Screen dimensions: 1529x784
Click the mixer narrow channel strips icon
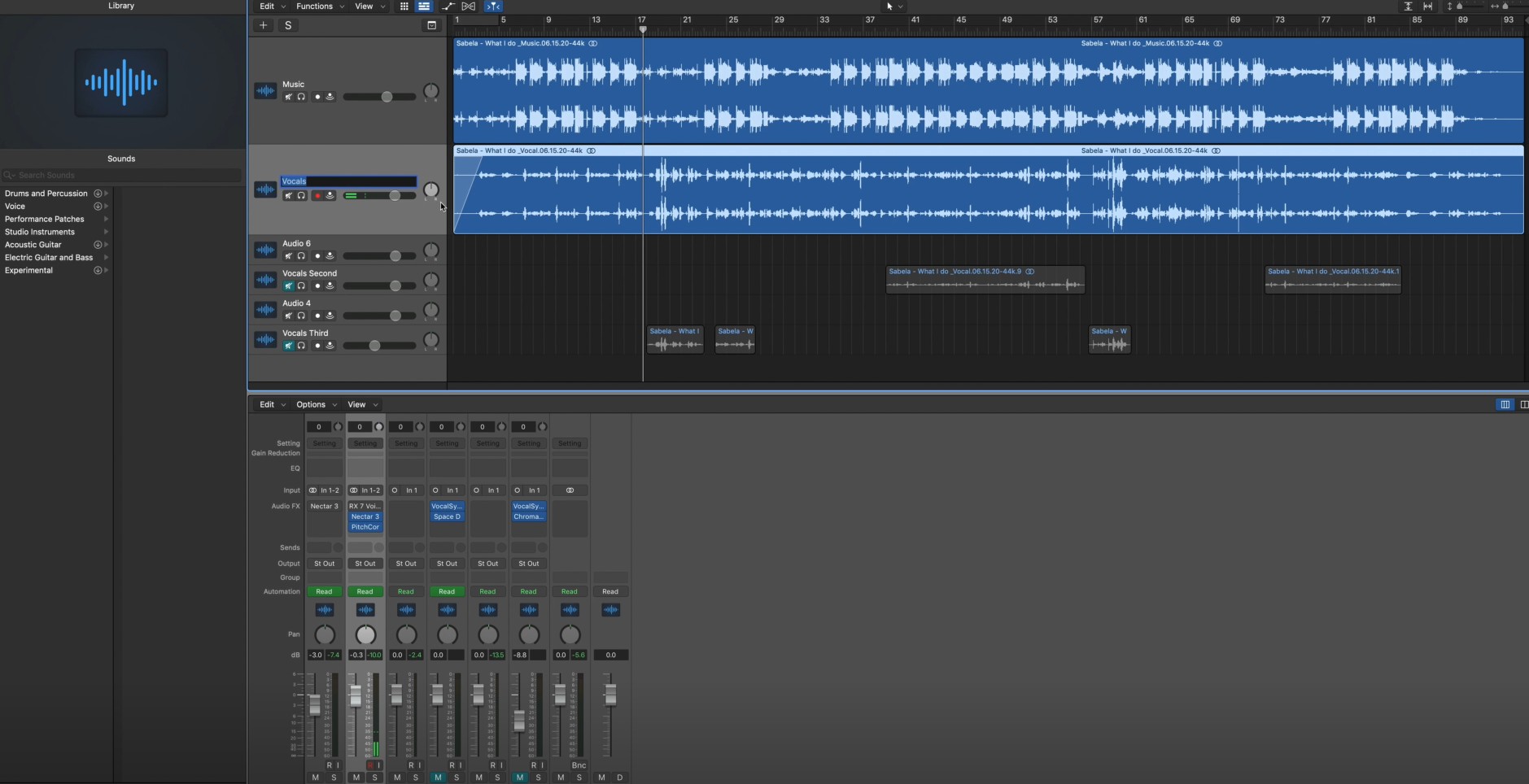pos(1505,404)
